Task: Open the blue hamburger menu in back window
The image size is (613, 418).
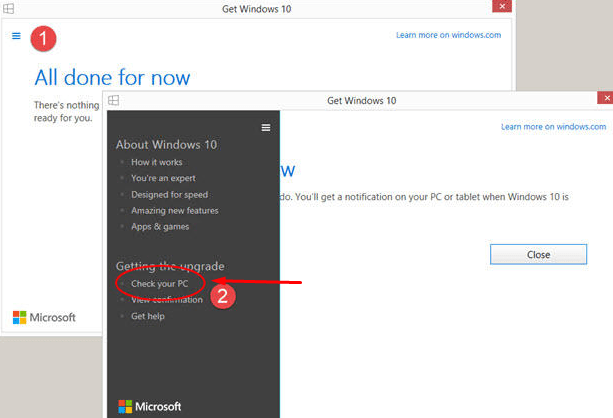Action: 16,36
